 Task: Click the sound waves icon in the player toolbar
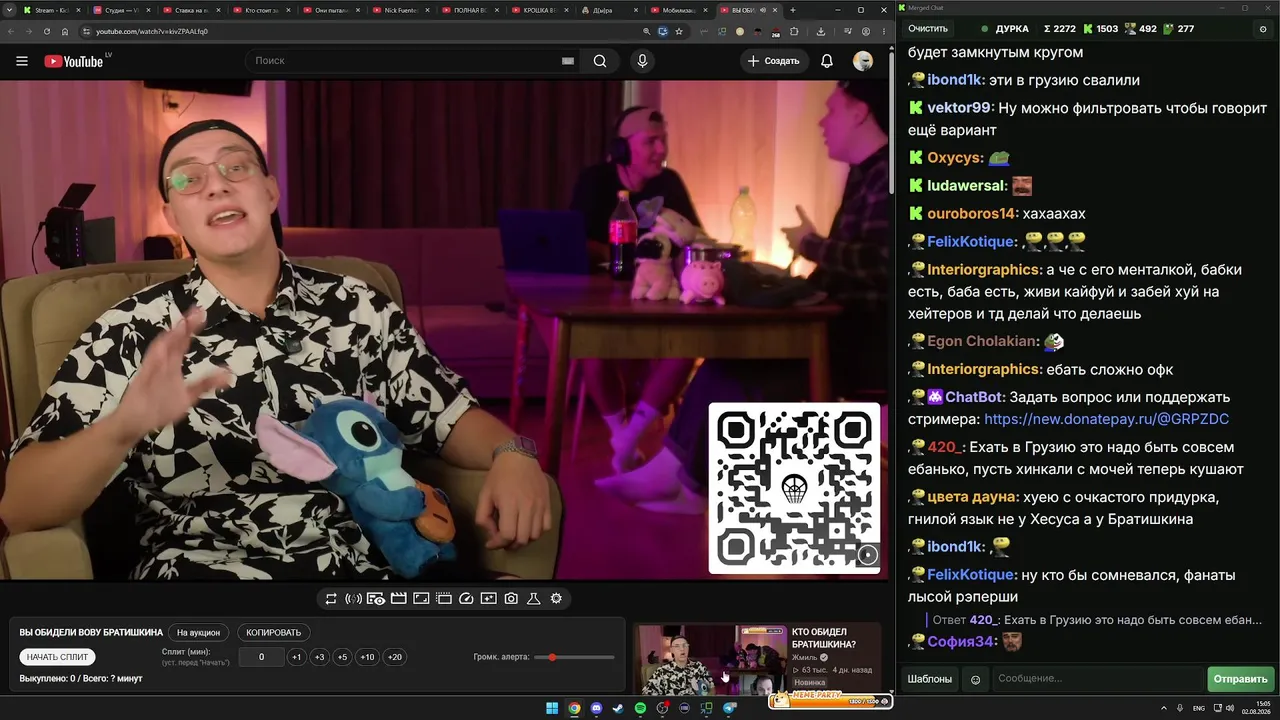353,599
